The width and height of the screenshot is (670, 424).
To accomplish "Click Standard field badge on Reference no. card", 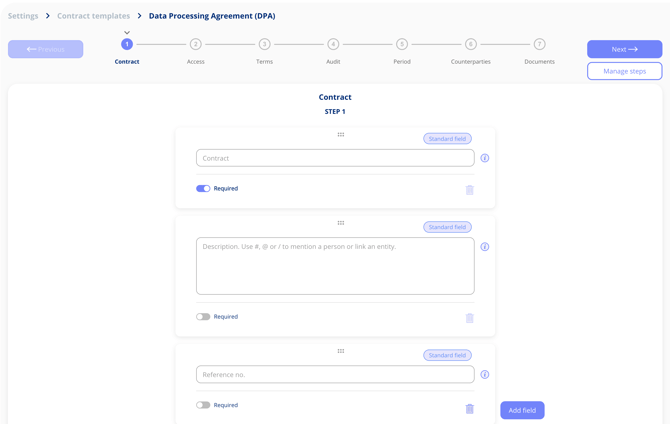I will (447, 355).
